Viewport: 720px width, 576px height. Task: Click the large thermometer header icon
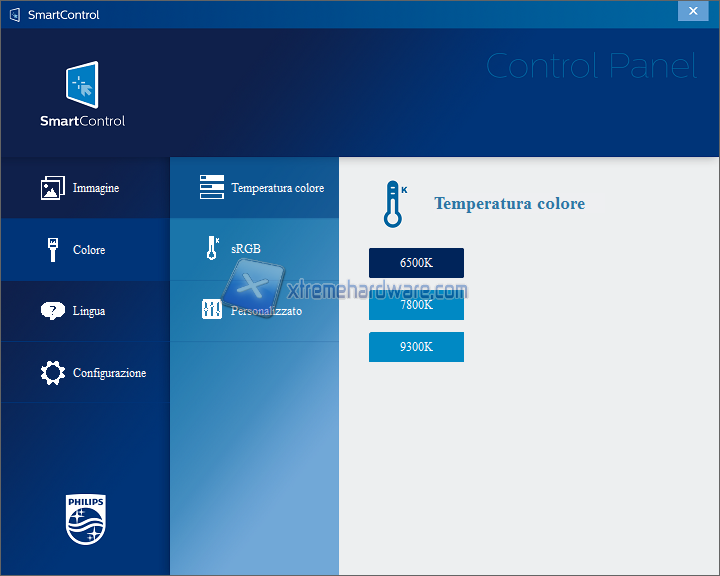point(394,204)
